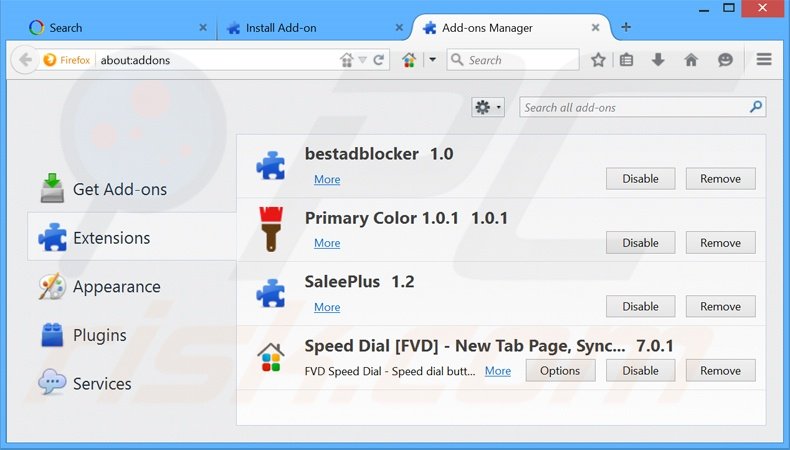Viewport: 790px width, 450px height.
Task: Disable Primary Color 1.0.1 extension
Action: coord(640,242)
